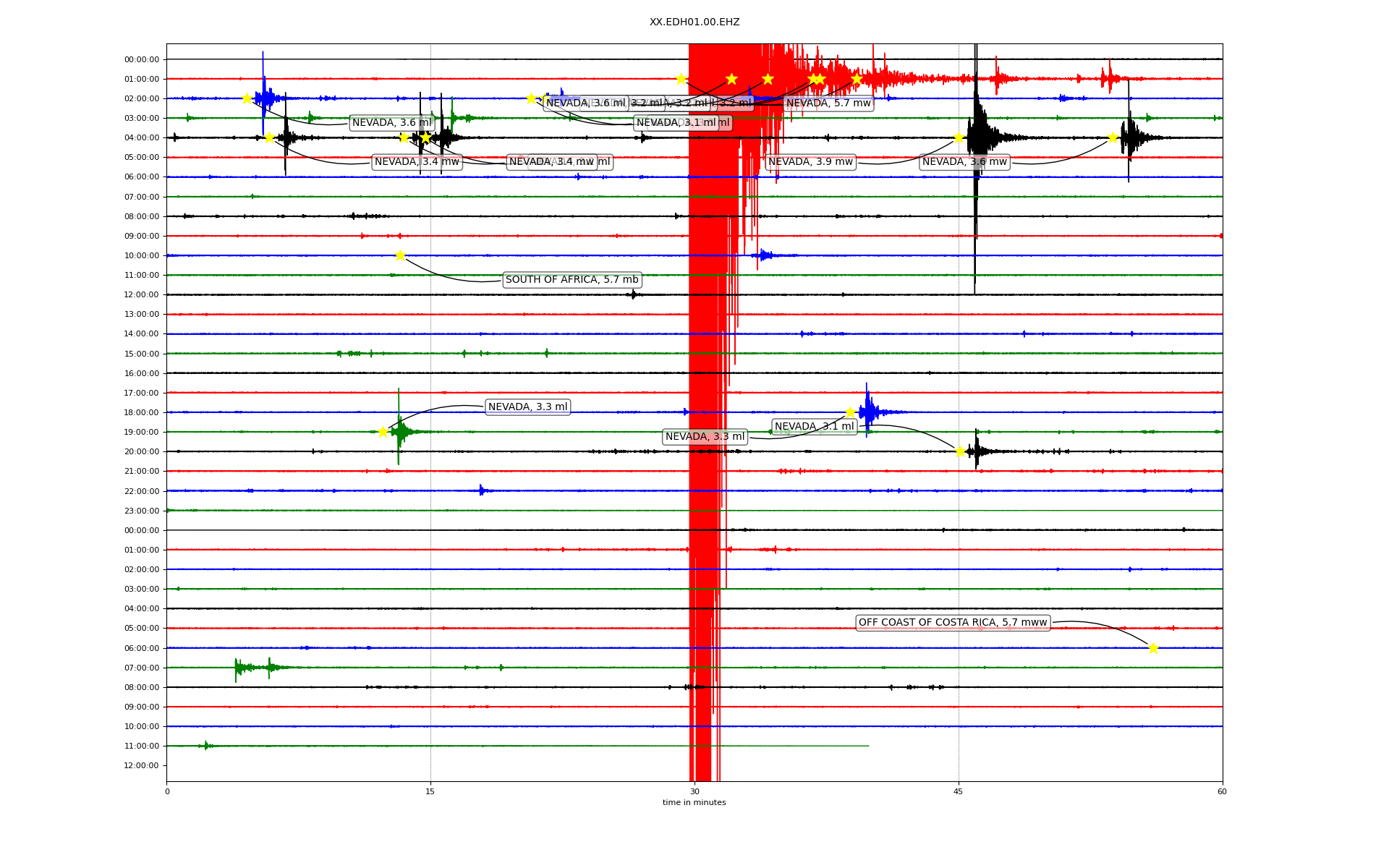Click the NEVADA, 3.9 mw annotation
The height and width of the screenshot is (868, 1389).
point(810,162)
